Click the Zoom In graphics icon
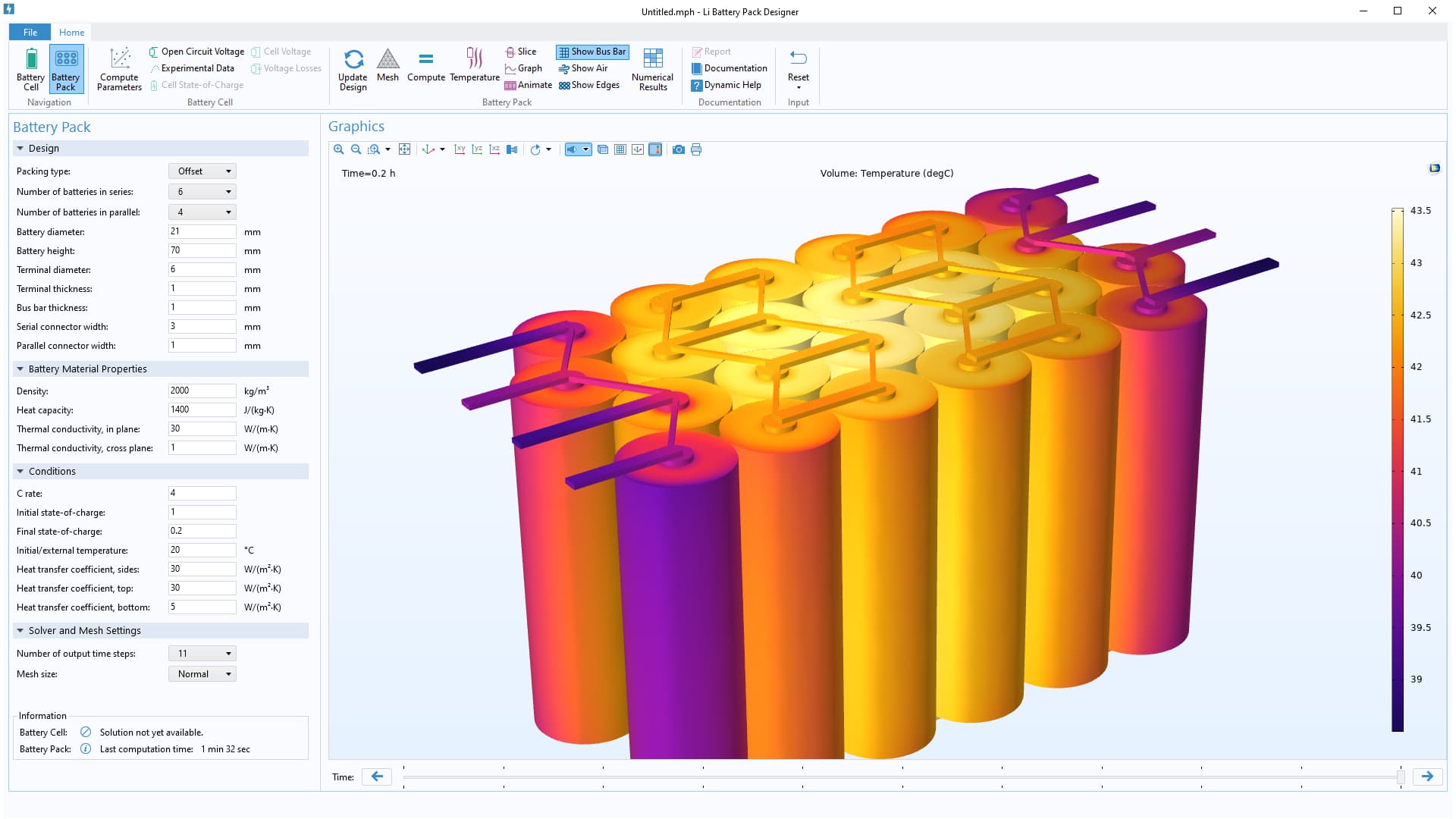The width and height of the screenshot is (1456, 819). (338, 149)
